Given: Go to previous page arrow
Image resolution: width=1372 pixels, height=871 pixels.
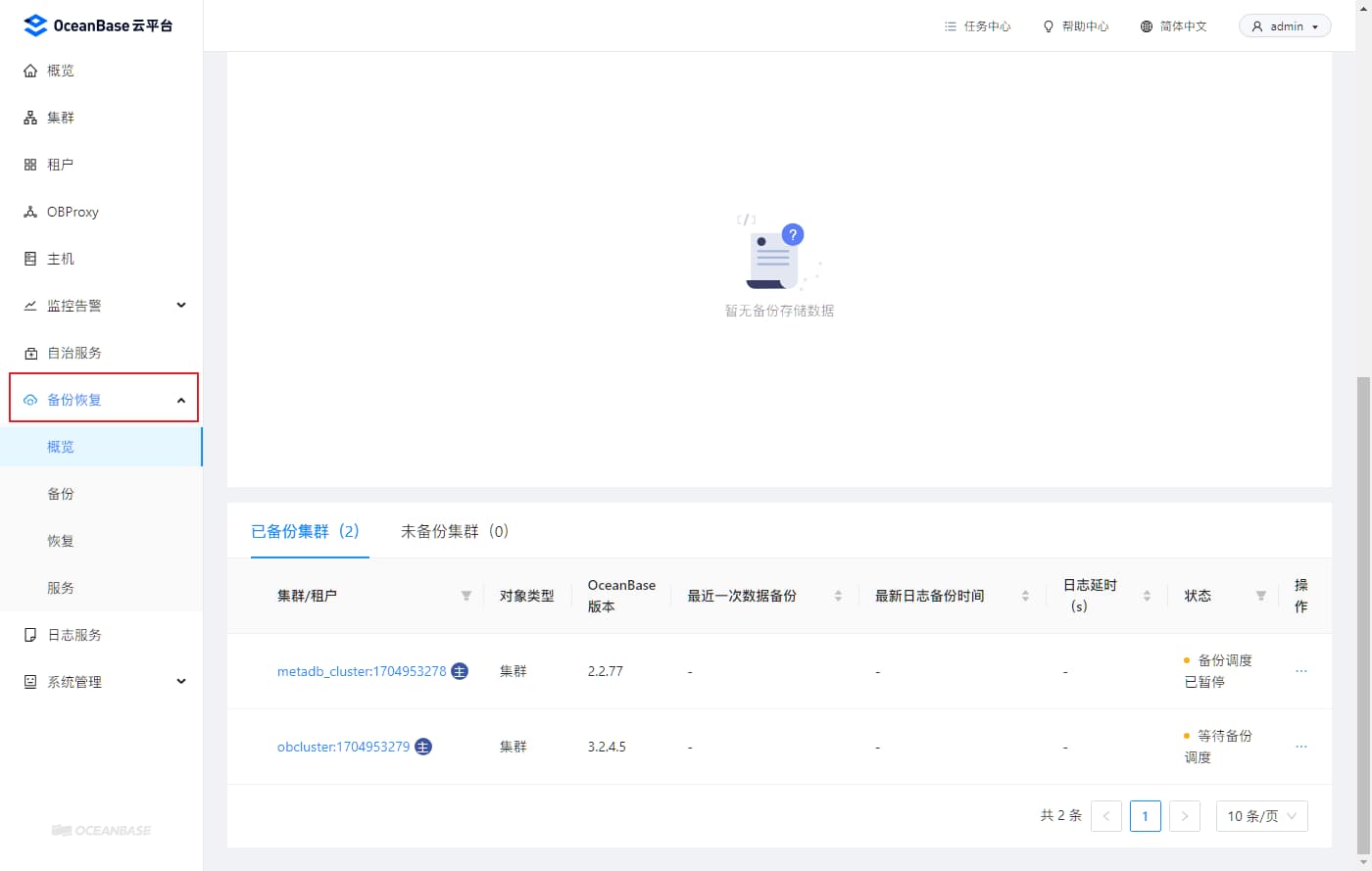Looking at the screenshot, I should pos(1106,816).
